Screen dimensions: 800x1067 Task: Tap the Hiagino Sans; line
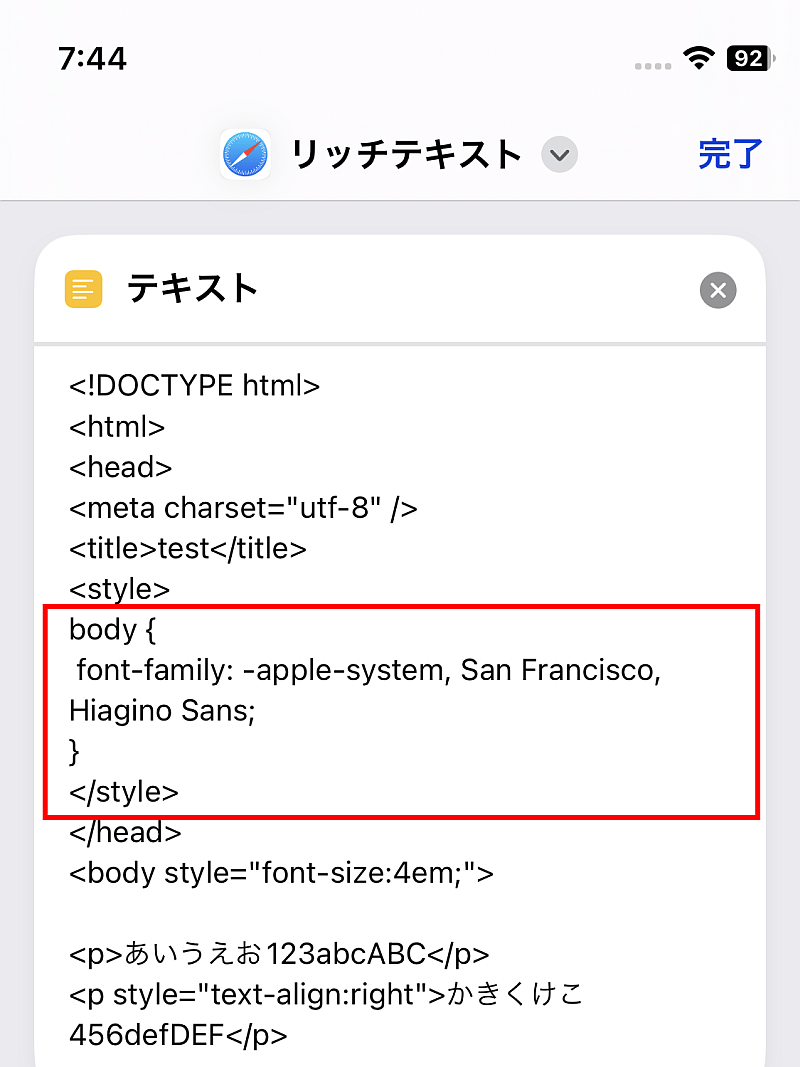click(x=162, y=711)
